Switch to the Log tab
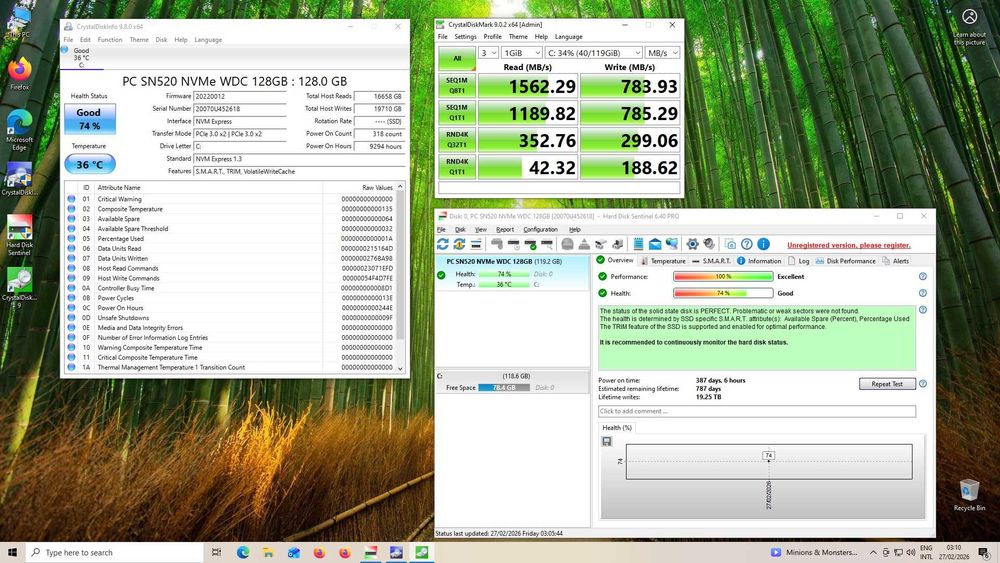This screenshot has width=1000, height=563. click(x=798, y=261)
